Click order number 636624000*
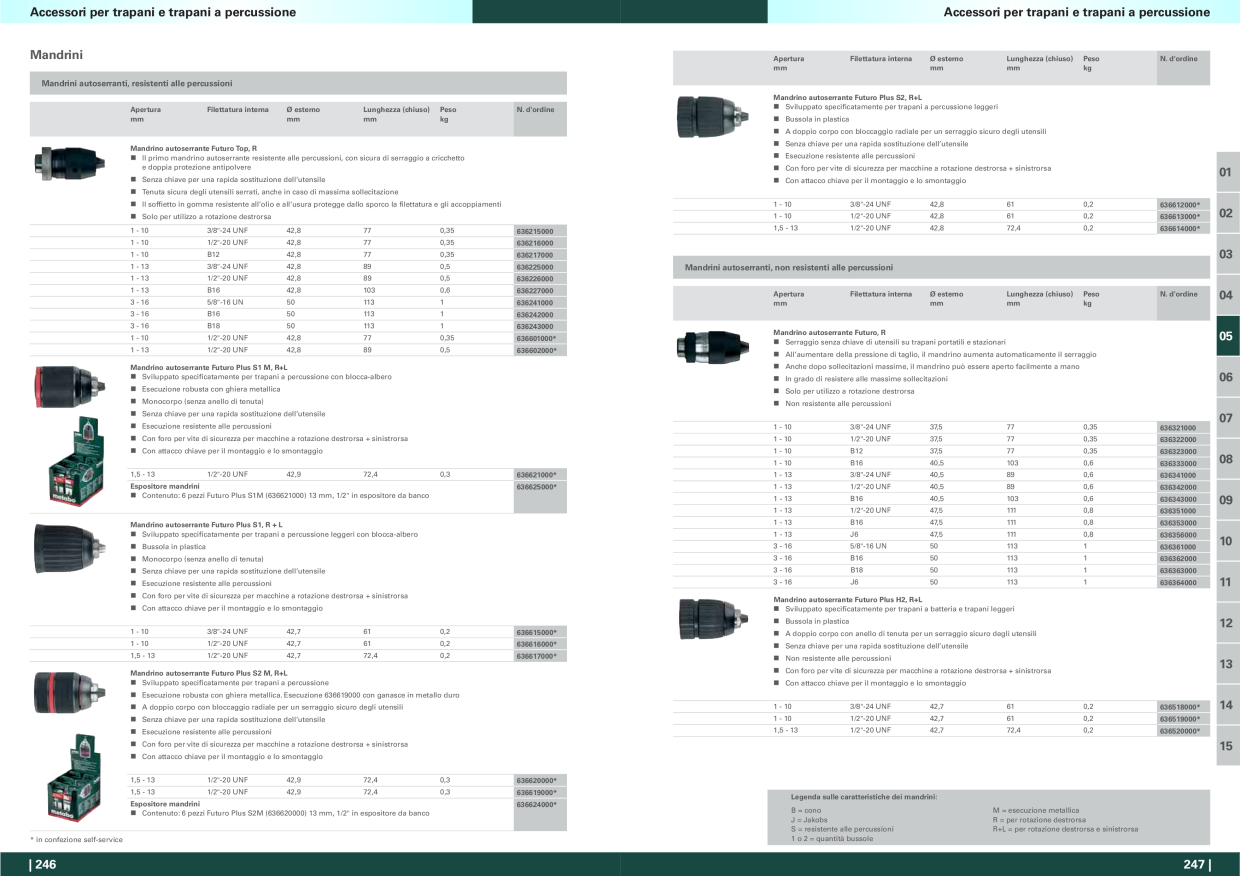 [536, 805]
